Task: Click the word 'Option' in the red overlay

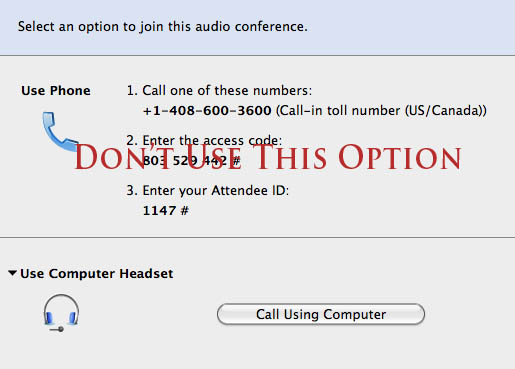Action: coord(400,157)
